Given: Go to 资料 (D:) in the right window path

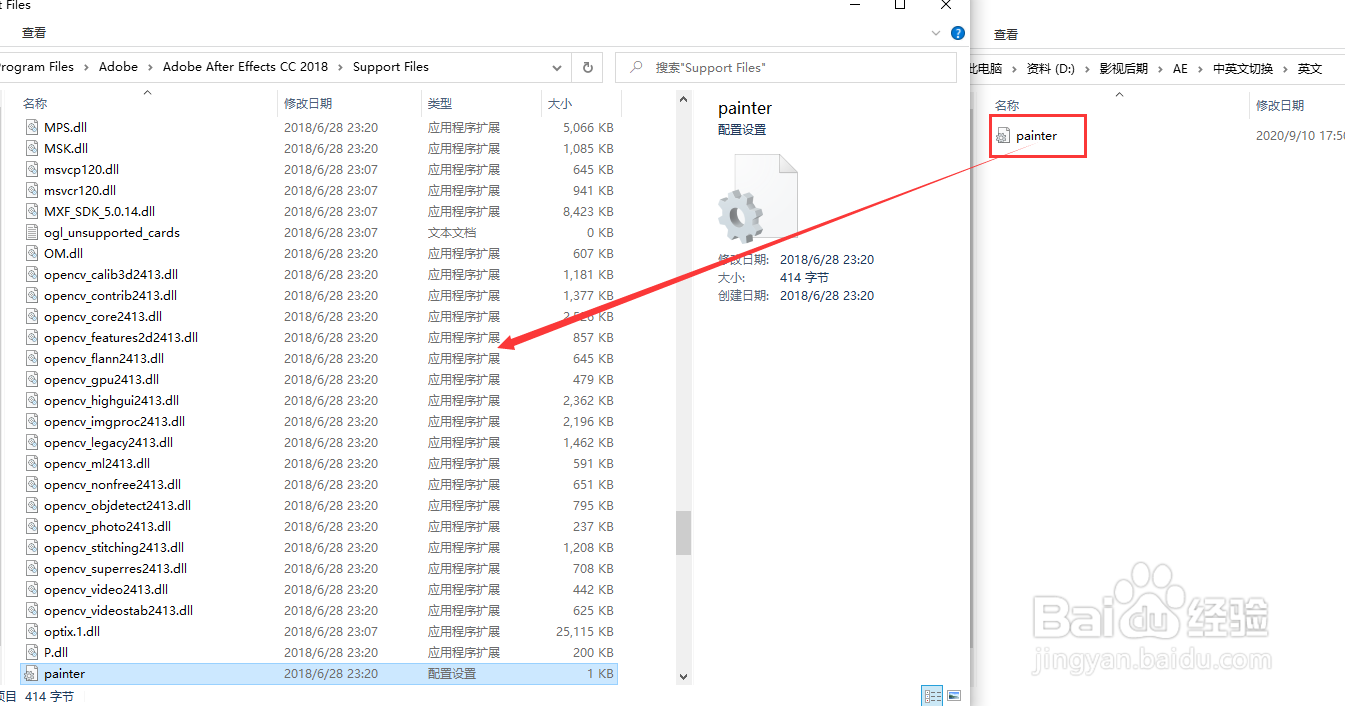Looking at the screenshot, I should [x=1051, y=69].
